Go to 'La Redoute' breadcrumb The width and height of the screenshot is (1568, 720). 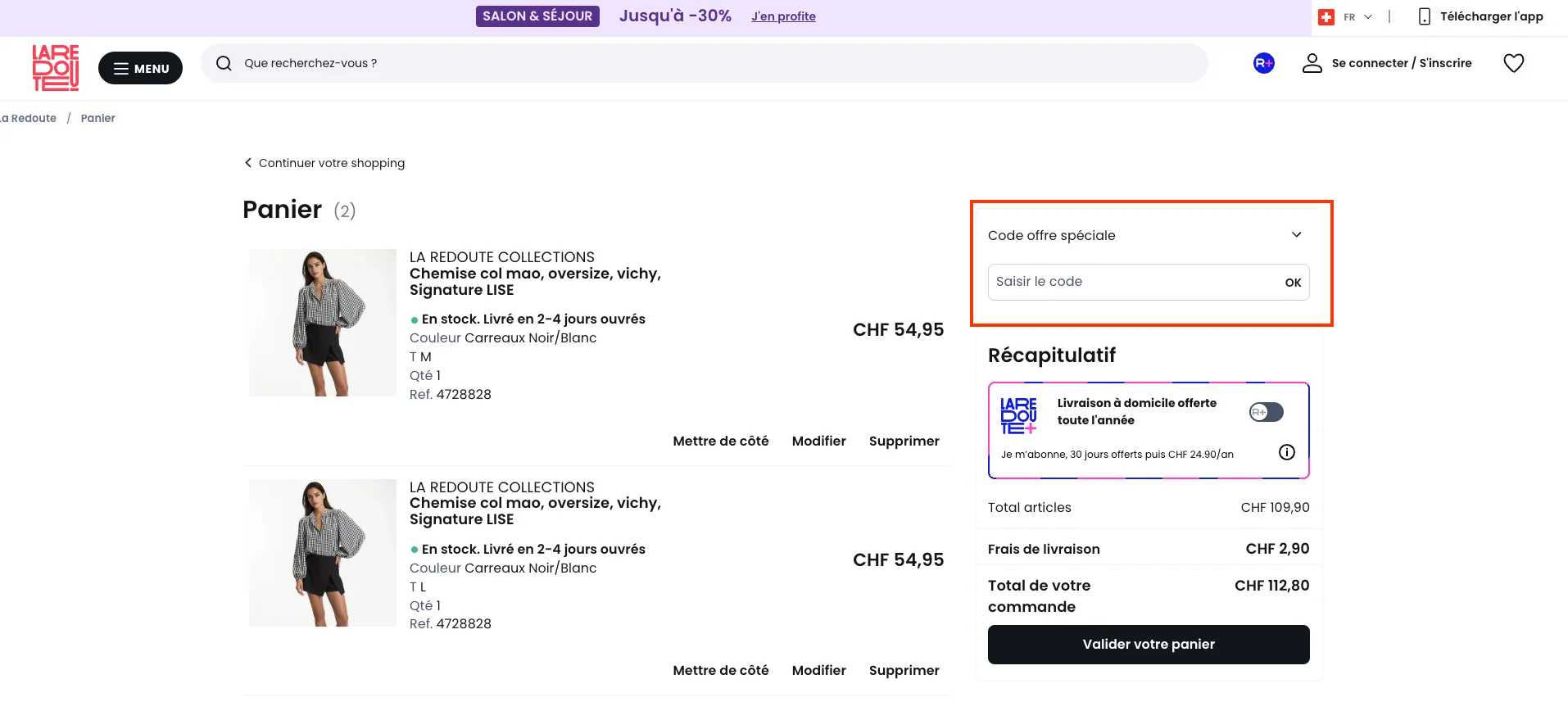pos(29,118)
